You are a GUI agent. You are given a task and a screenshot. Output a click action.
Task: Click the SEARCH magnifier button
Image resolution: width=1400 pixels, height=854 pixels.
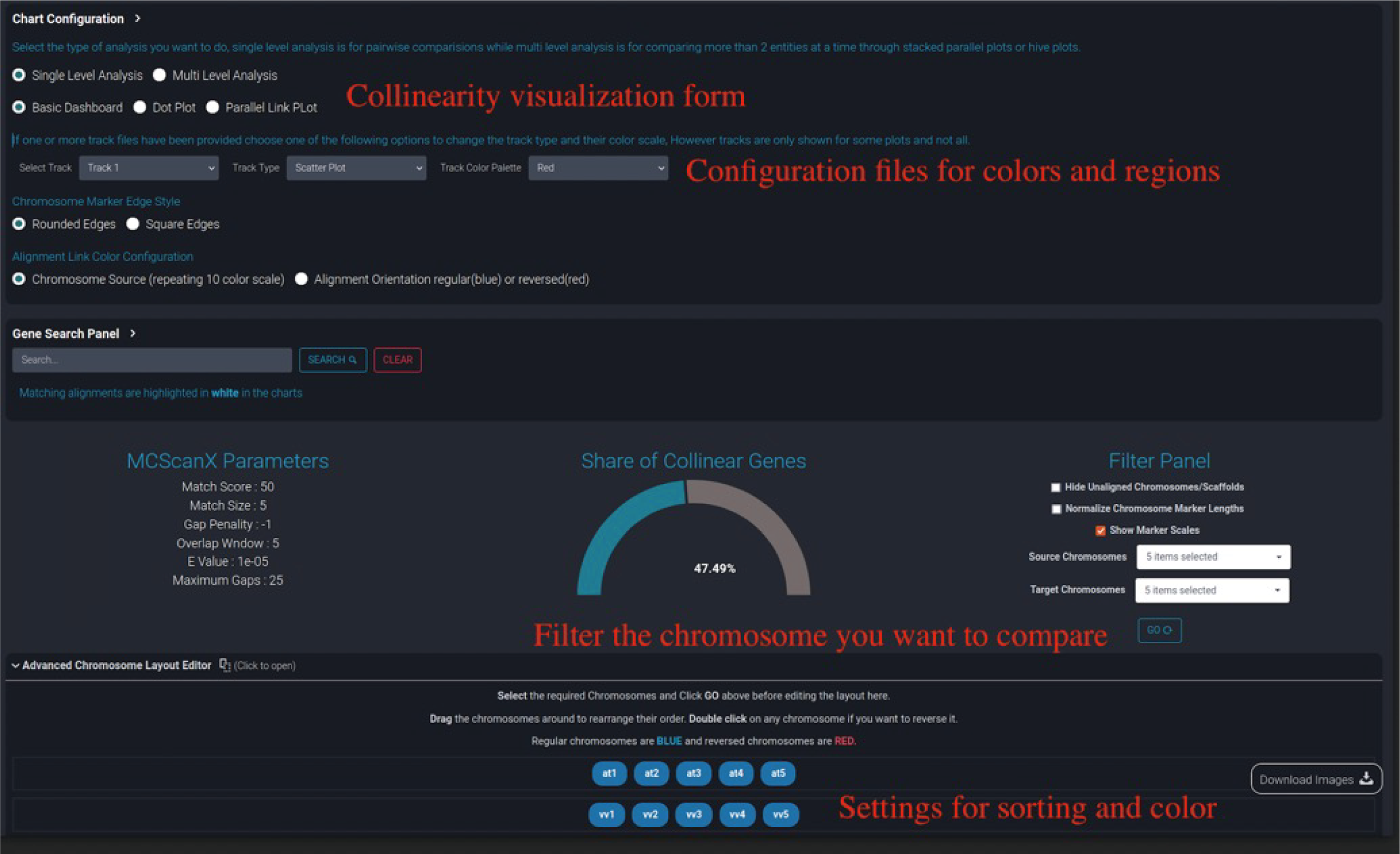pyautogui.click(x=333, y=359)
